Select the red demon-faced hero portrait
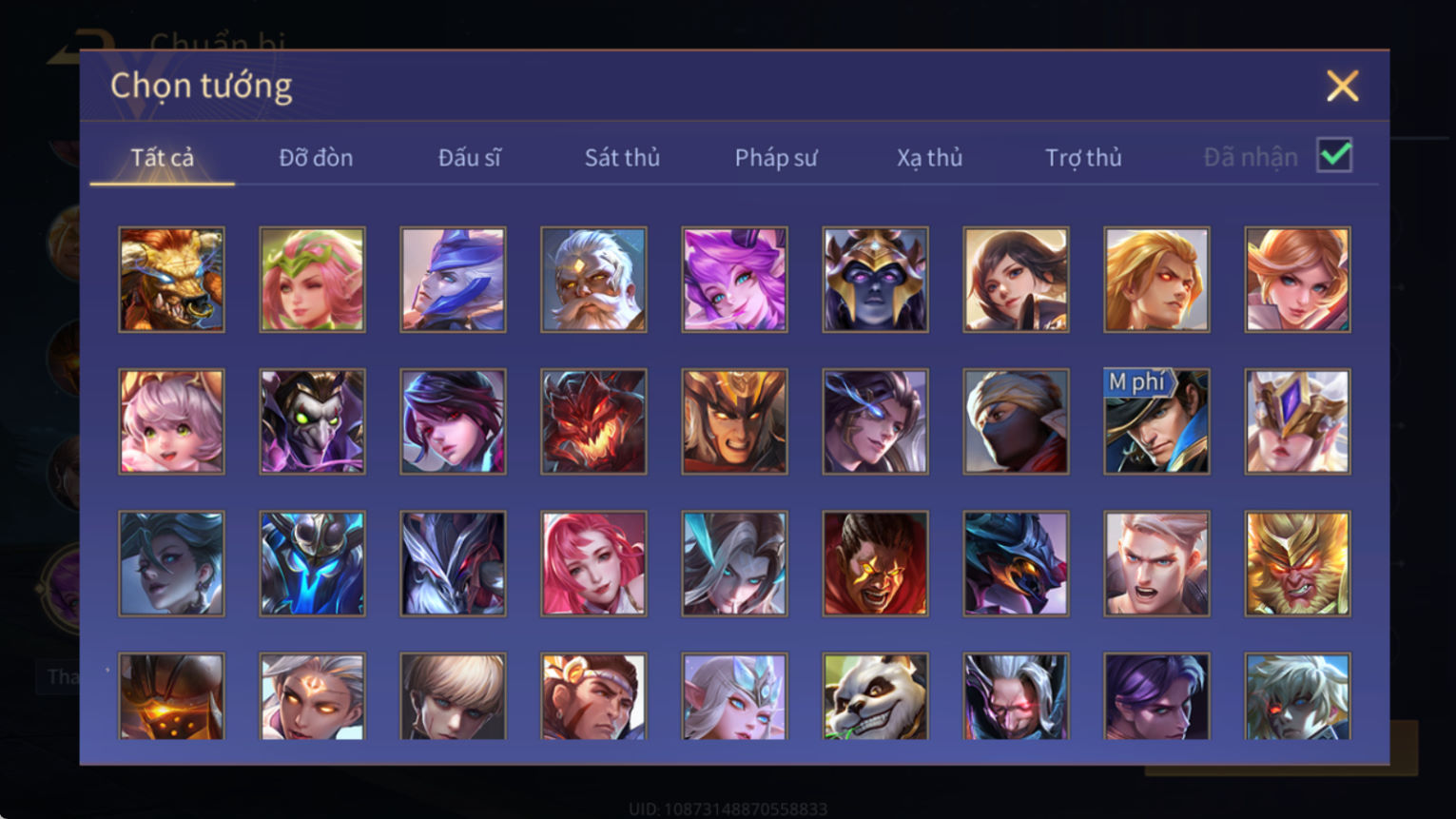 (x=593, y=421)
